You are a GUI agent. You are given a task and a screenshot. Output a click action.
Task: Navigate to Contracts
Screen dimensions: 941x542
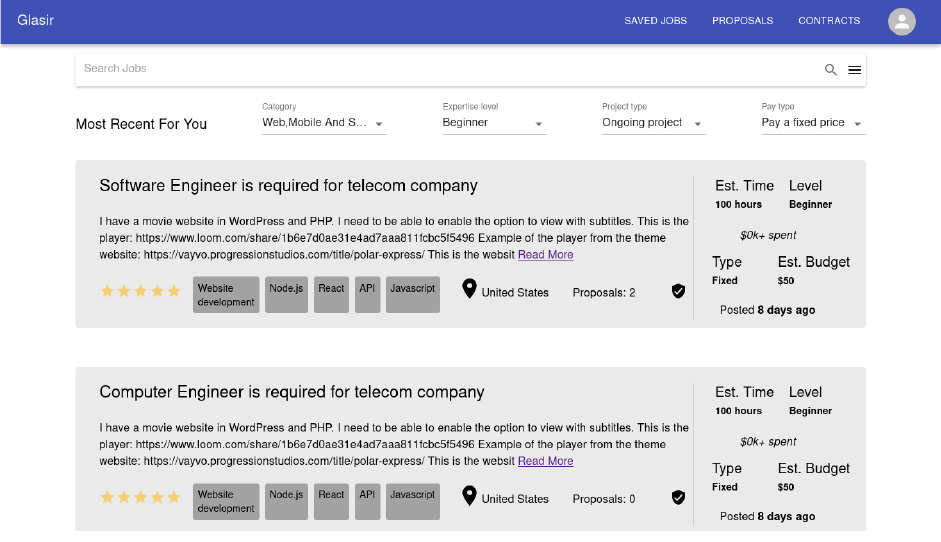point(829,21)
